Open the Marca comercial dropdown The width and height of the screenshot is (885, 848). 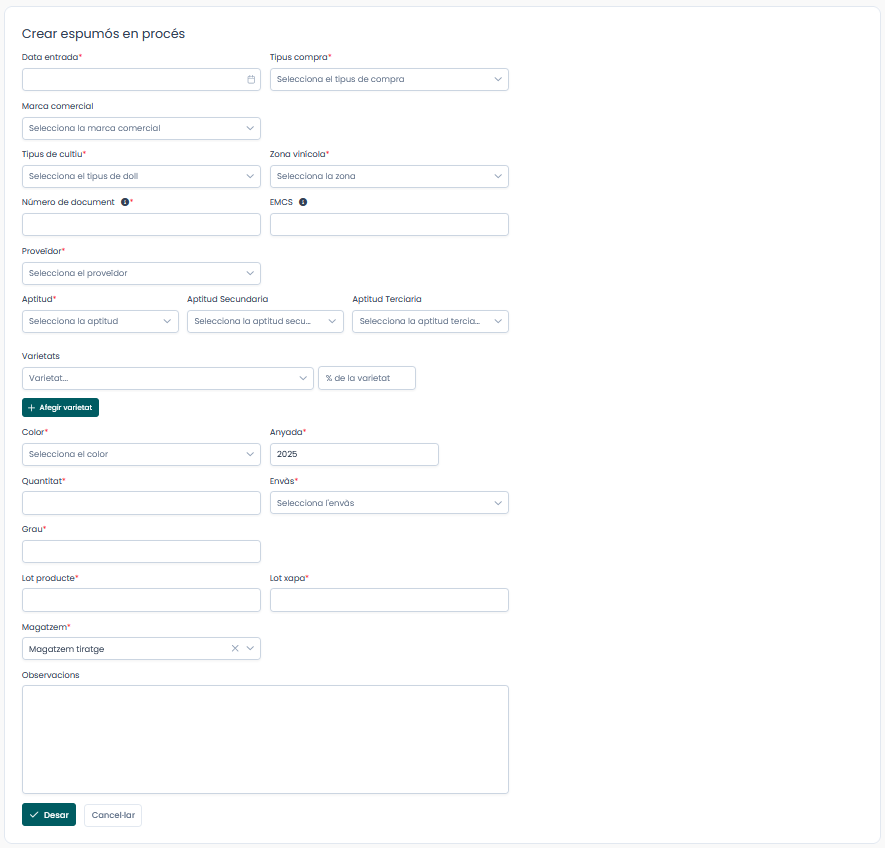pyautogui.click(x=141, y=128)
